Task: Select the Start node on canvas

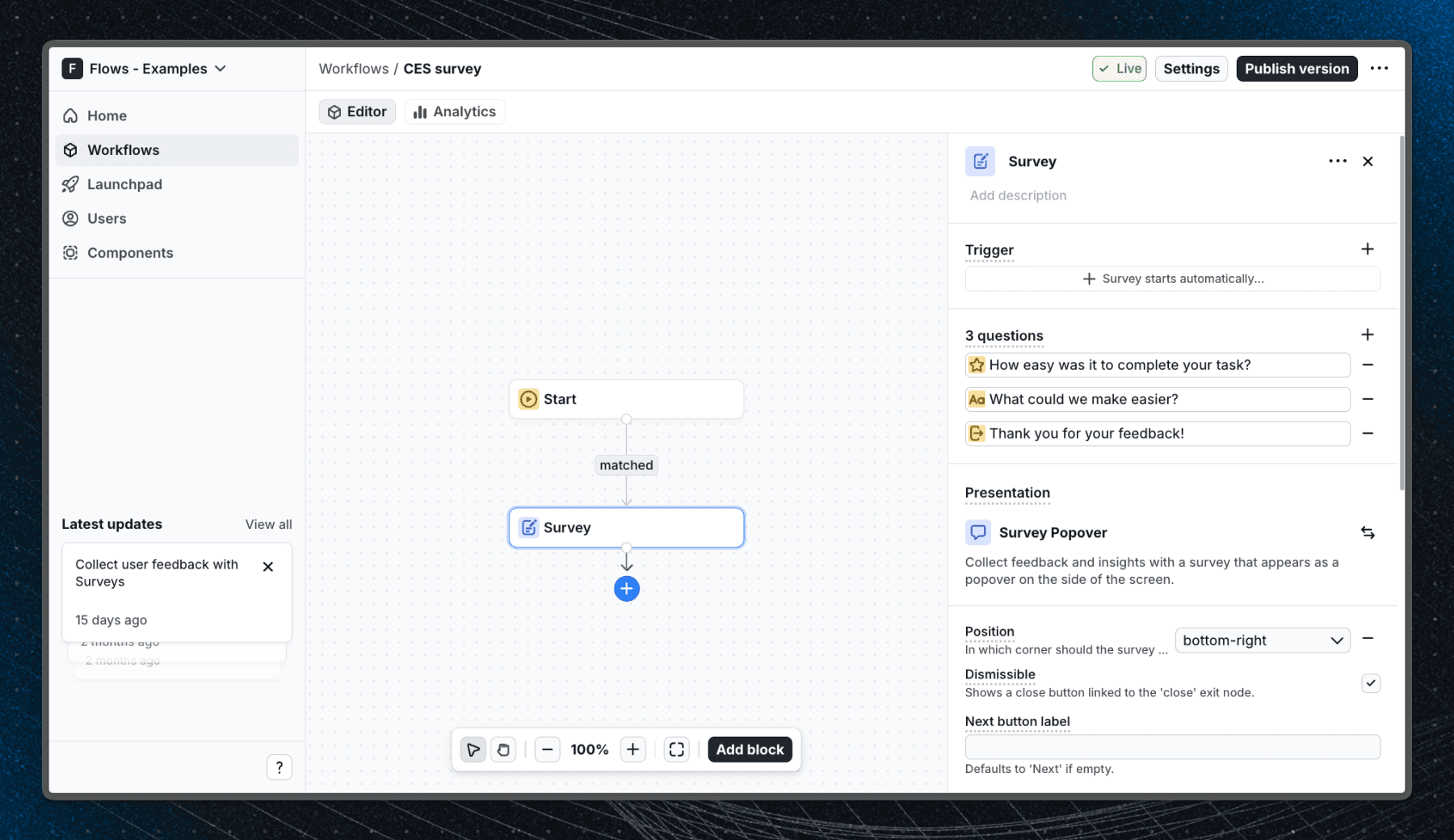Action: (626, 399)
